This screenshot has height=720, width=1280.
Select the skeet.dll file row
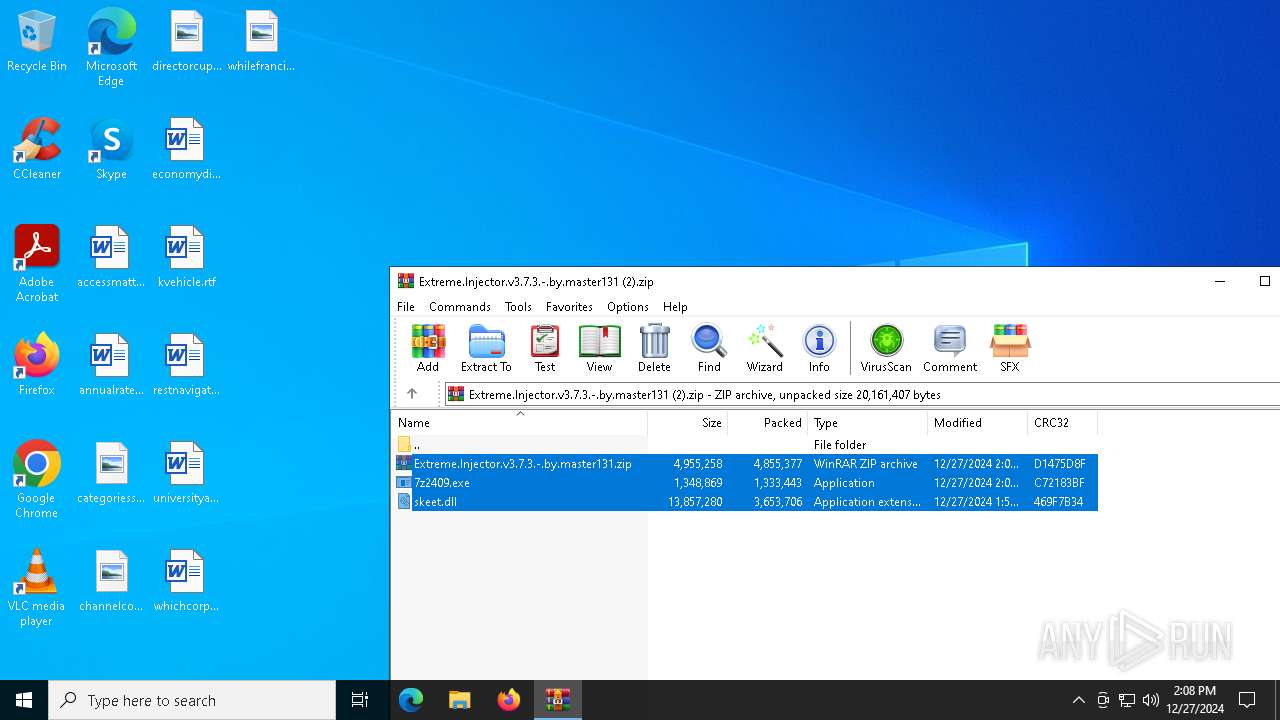point(745,502)
